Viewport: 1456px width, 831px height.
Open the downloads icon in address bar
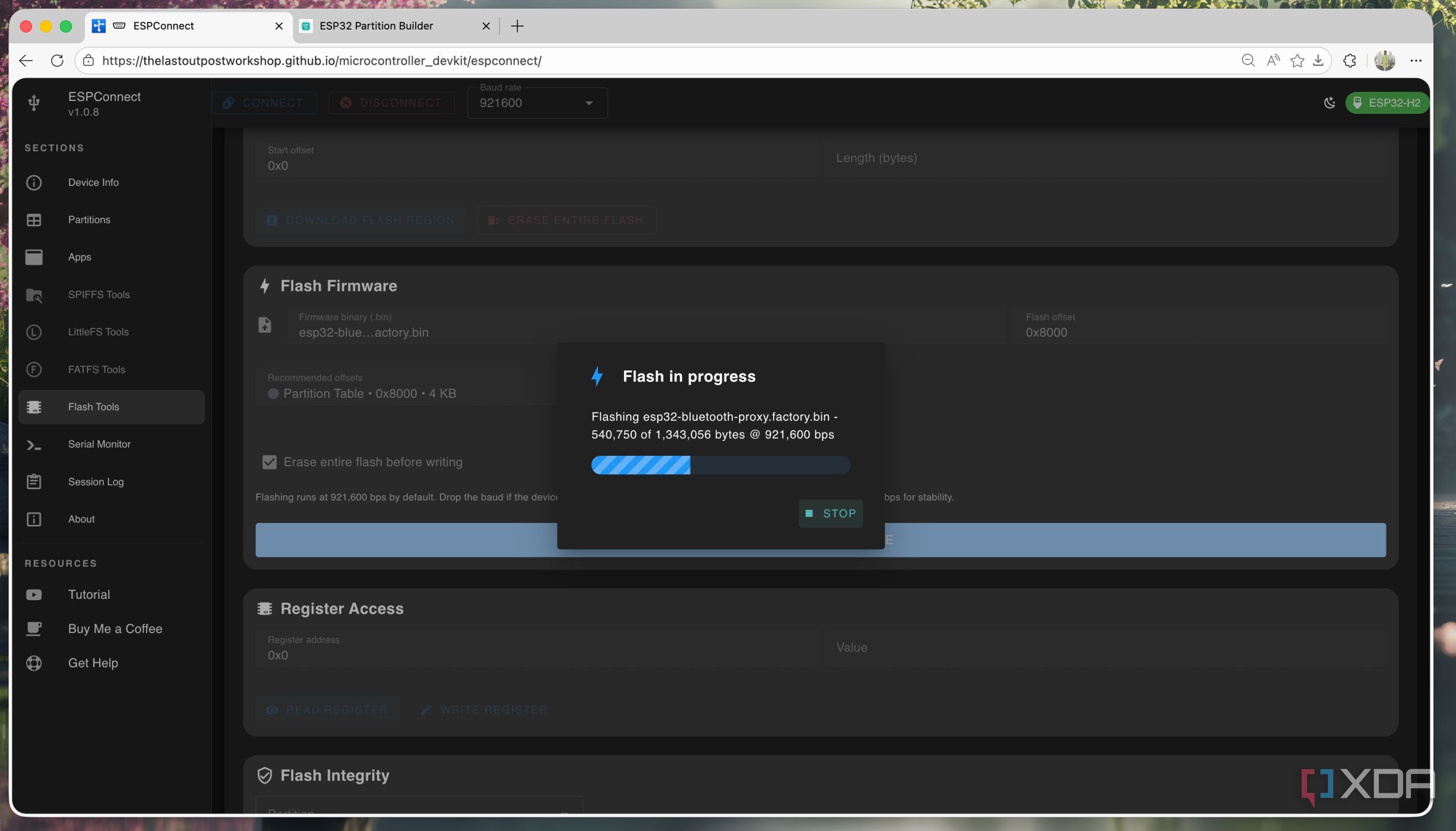[1318, 61]
